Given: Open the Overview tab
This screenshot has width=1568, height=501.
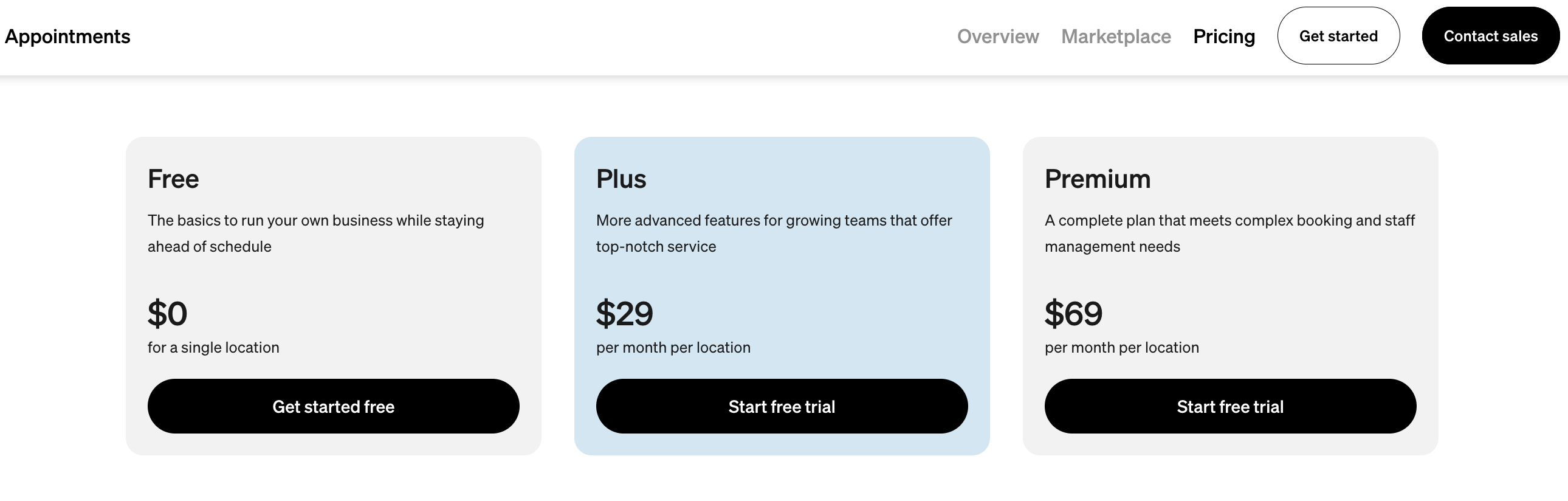Looking at the screenshot, I should (x=998, y=36).
